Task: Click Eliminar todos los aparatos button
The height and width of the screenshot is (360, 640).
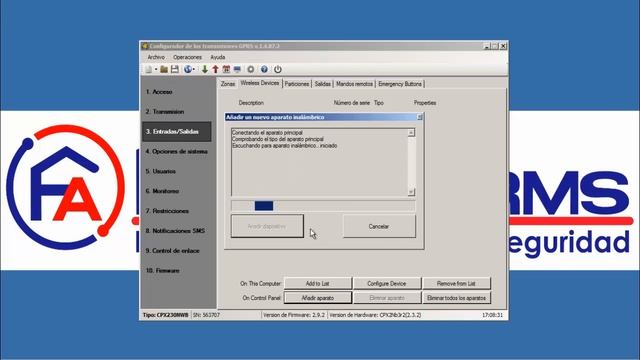Action: pyautogui.click(x=456, y=298)
